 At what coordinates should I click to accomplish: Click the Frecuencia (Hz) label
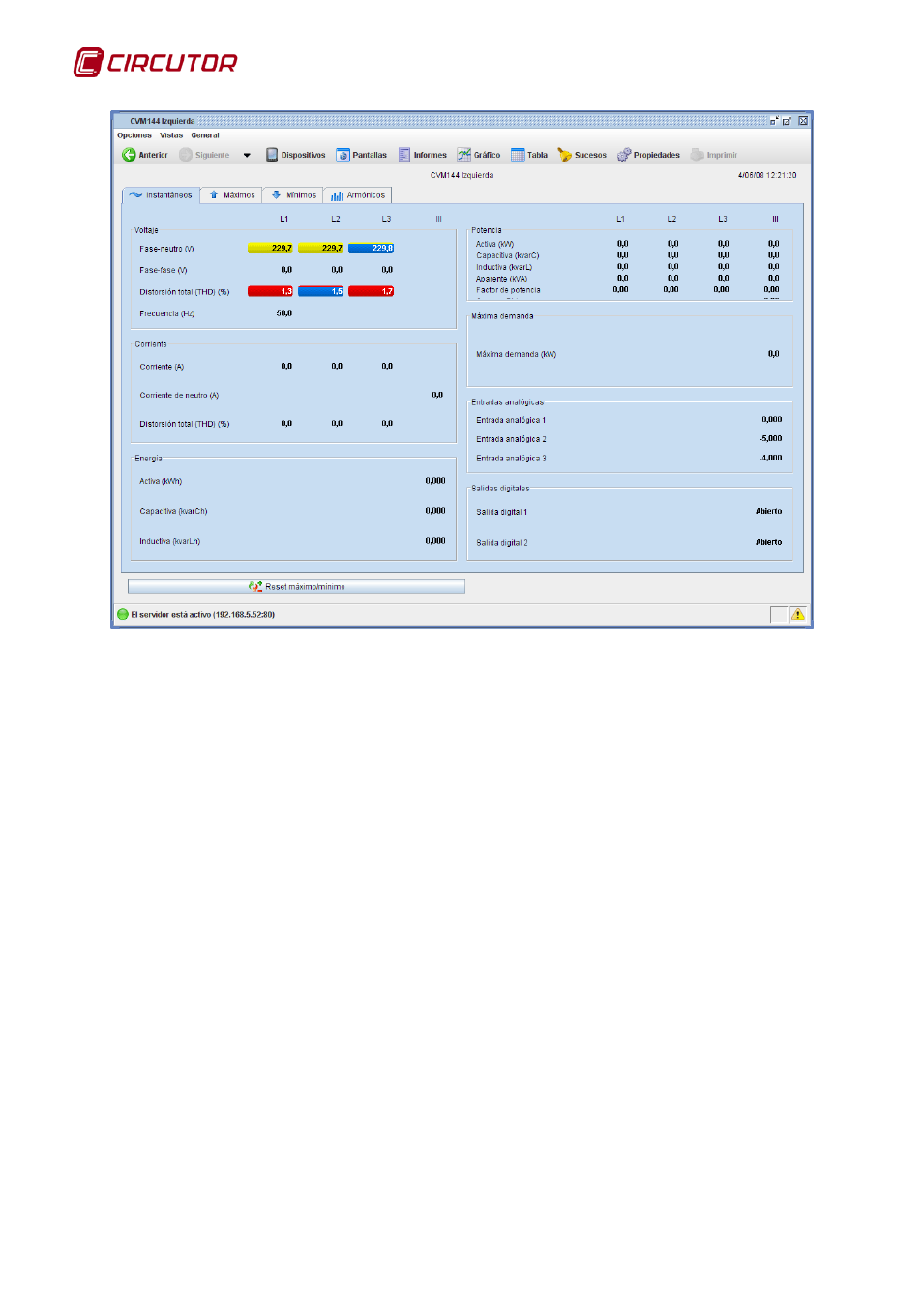point(166,313)
